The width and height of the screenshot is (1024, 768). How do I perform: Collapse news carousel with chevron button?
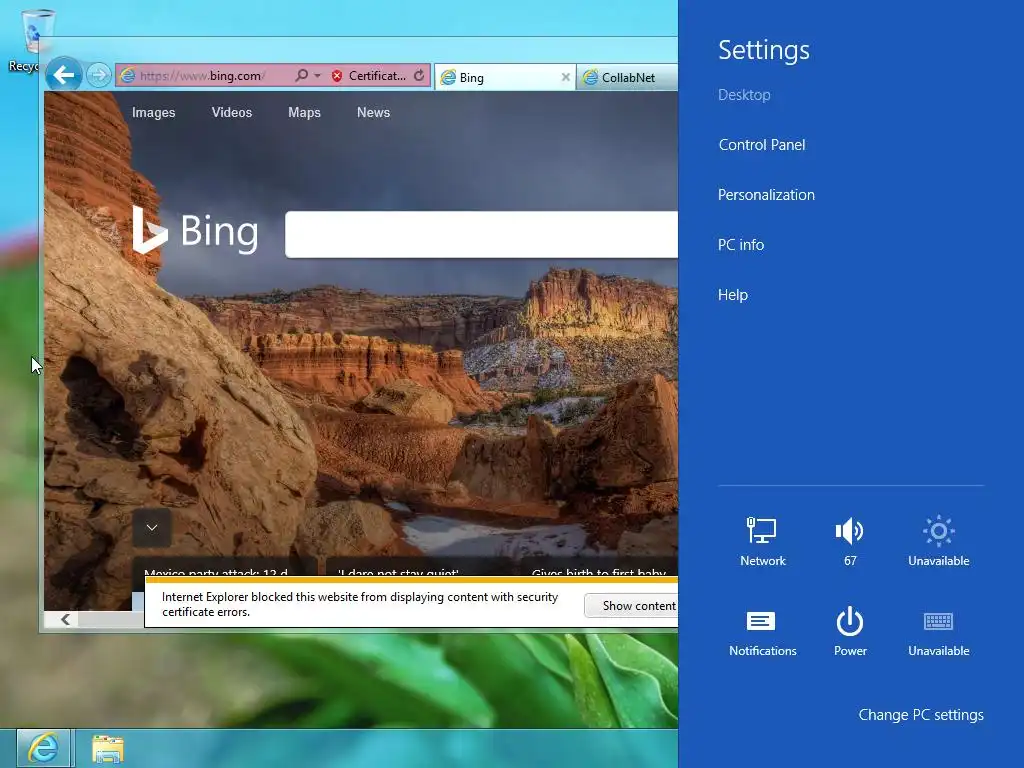152,528
